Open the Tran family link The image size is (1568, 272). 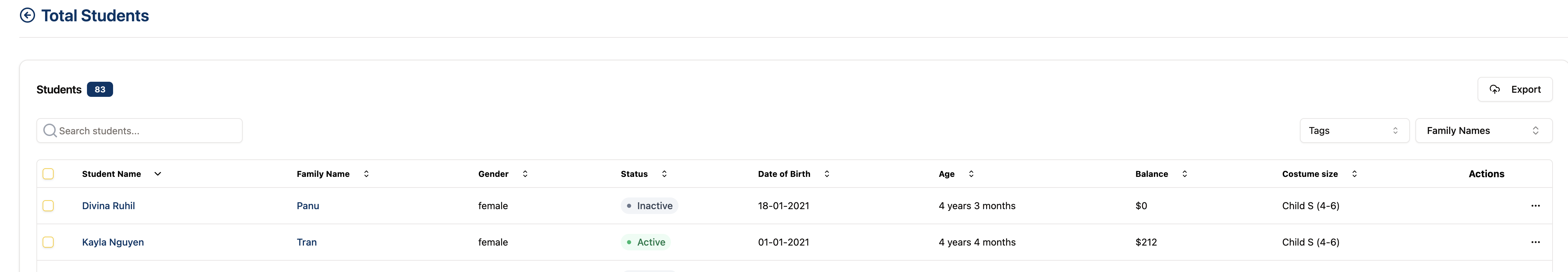(x=307, y=242)
